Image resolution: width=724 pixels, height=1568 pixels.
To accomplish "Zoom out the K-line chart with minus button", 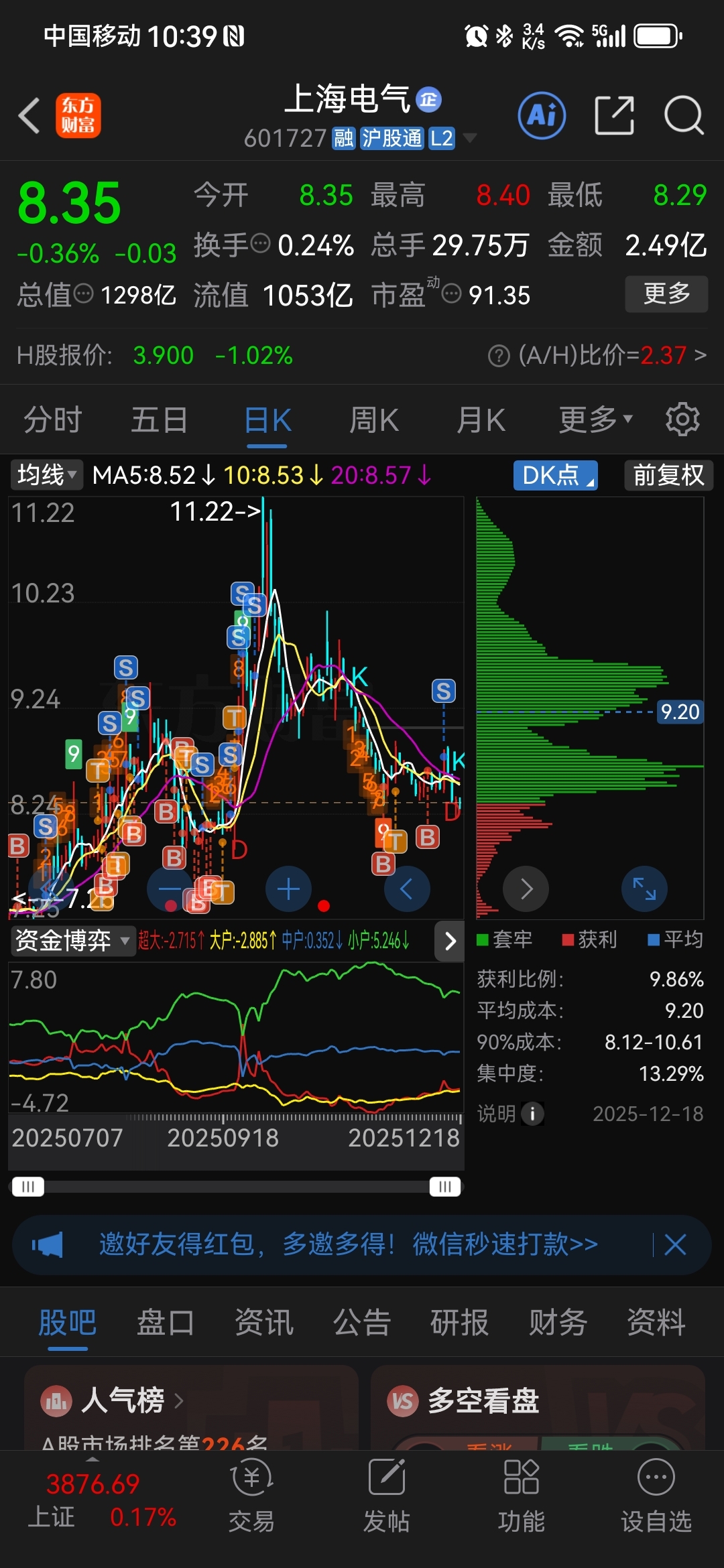I will click(x=170, y=889).
